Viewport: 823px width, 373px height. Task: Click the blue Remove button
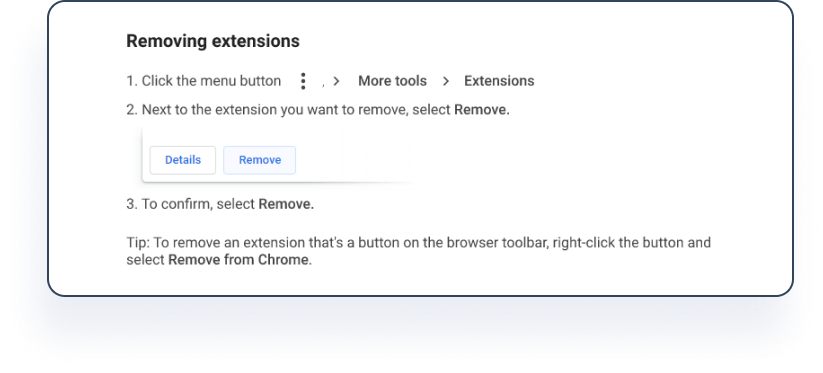coord(260,160)
